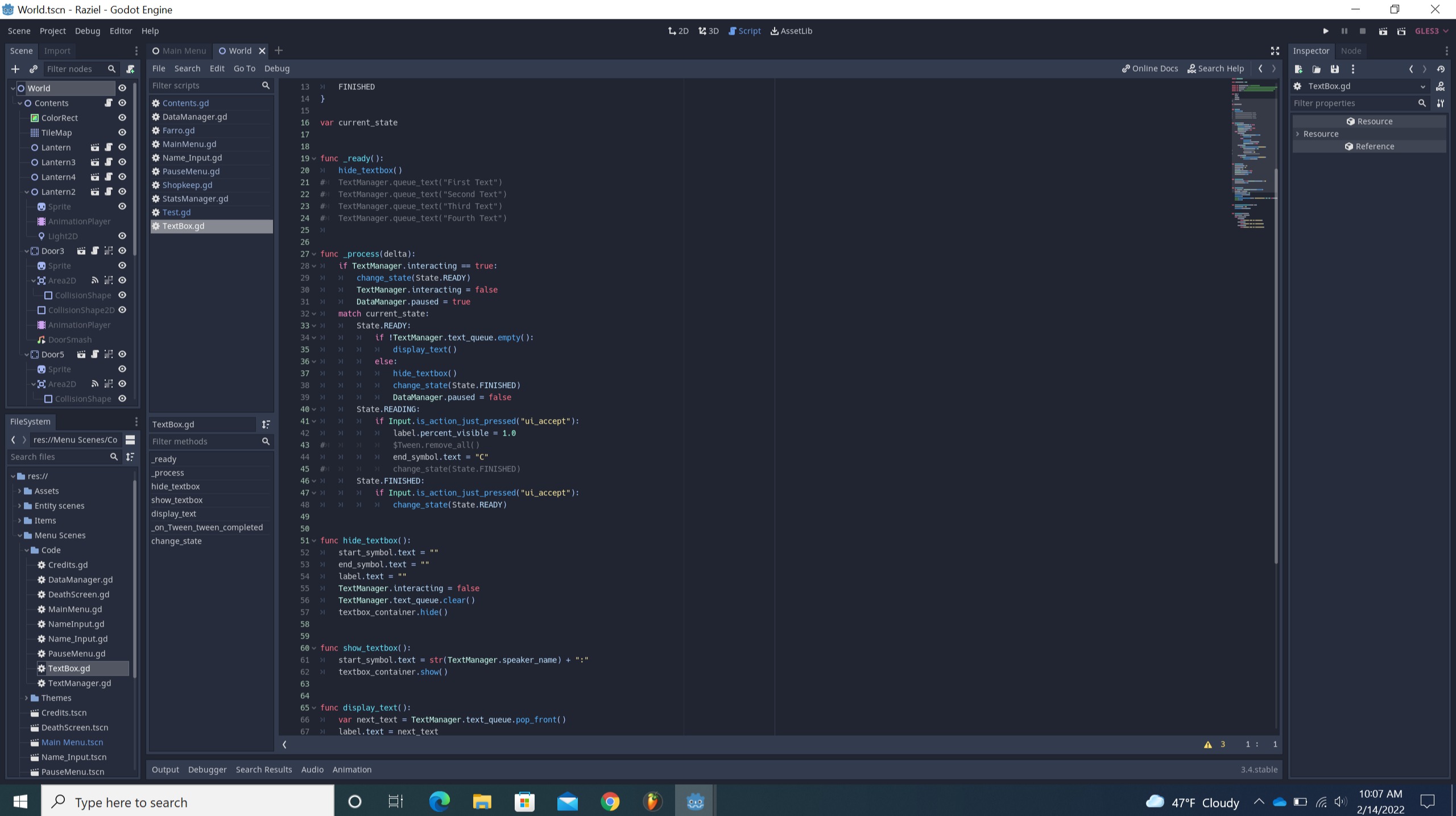Viewport: 1456px width, 816px height.
Task: Click inside the Filter scripts search field
Action: tap(205, 85)
